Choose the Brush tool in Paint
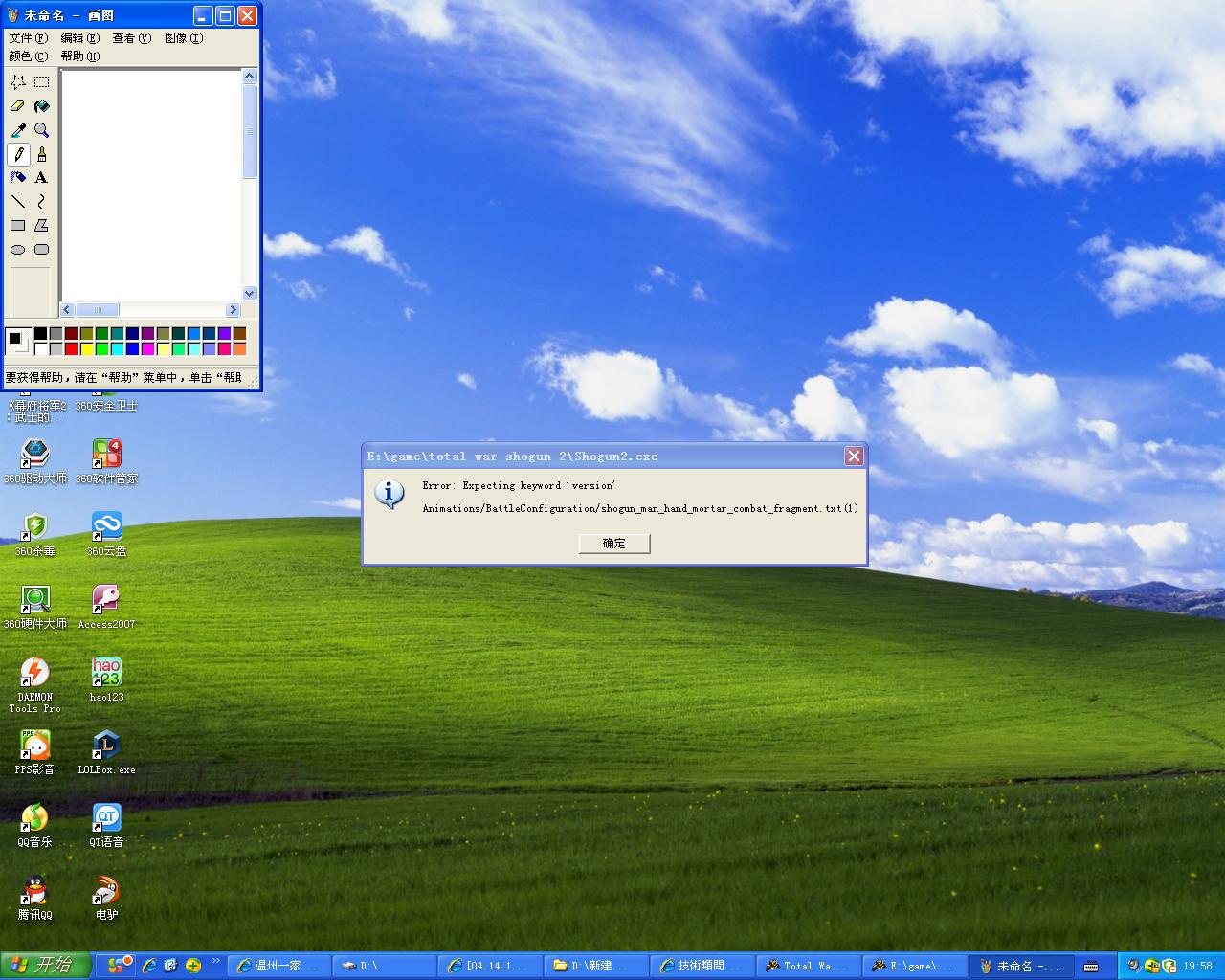The height and width of the screenshot is (980, 1225). point(41,154)
